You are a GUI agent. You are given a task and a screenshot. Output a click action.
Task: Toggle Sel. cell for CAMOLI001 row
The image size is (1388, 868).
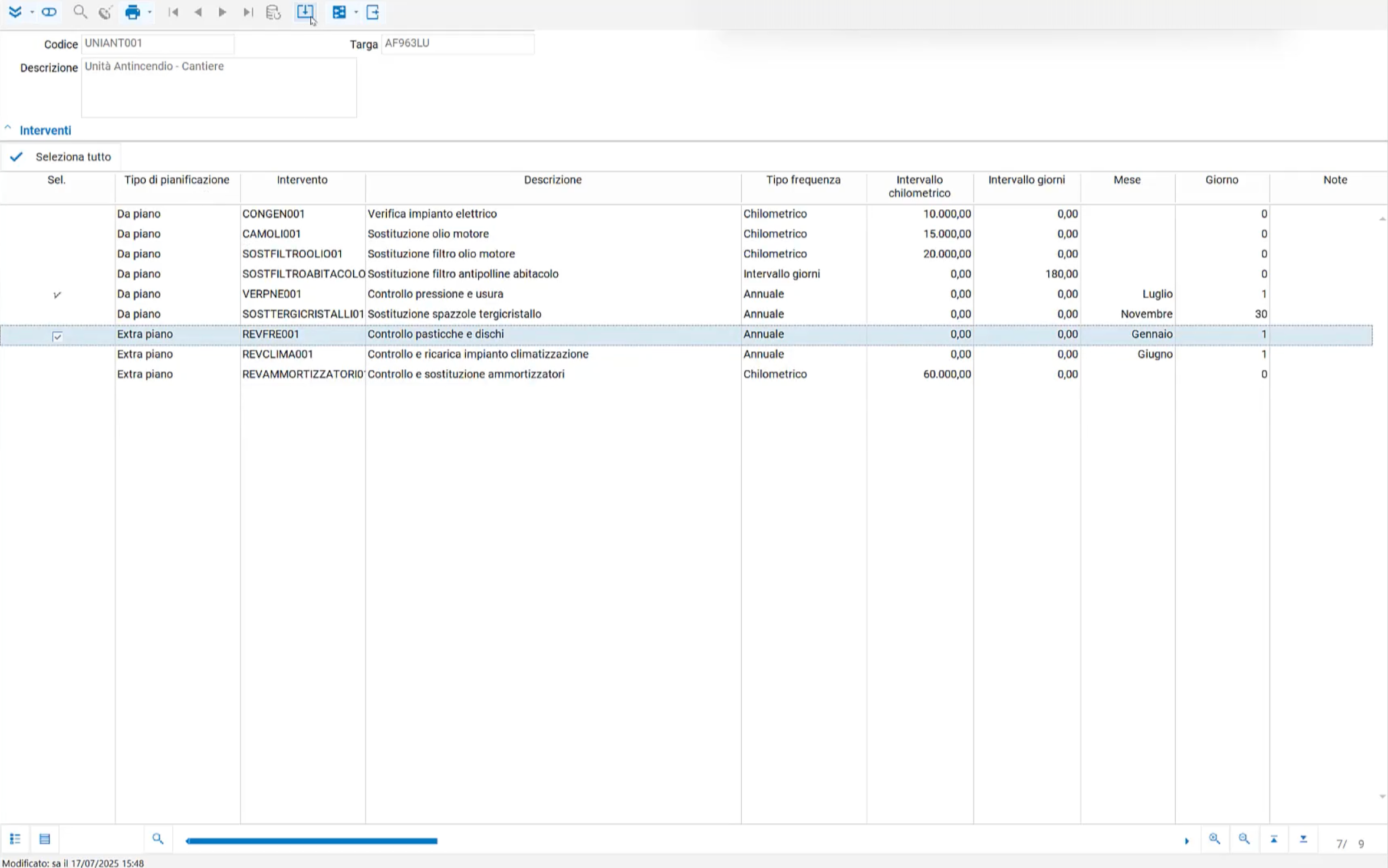[x=57, y=234]
